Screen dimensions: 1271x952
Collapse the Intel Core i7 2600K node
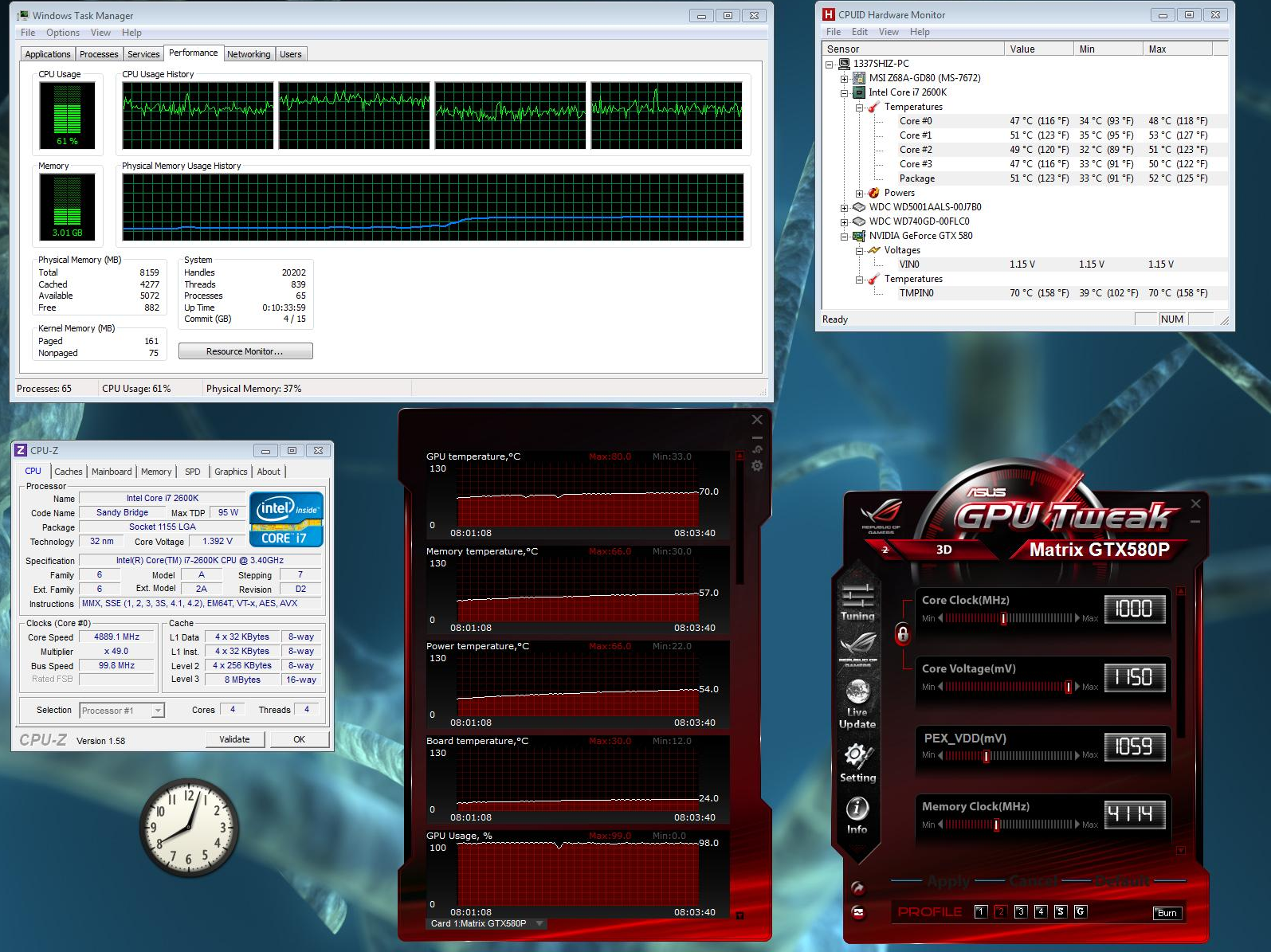click(844, 92)
